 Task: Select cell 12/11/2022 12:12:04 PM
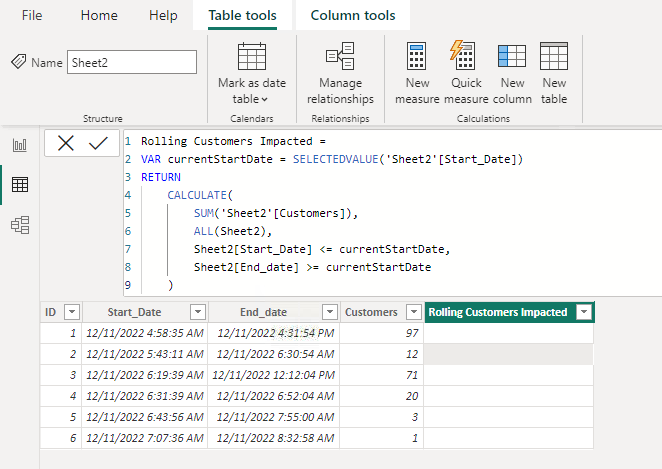[274, 375]
